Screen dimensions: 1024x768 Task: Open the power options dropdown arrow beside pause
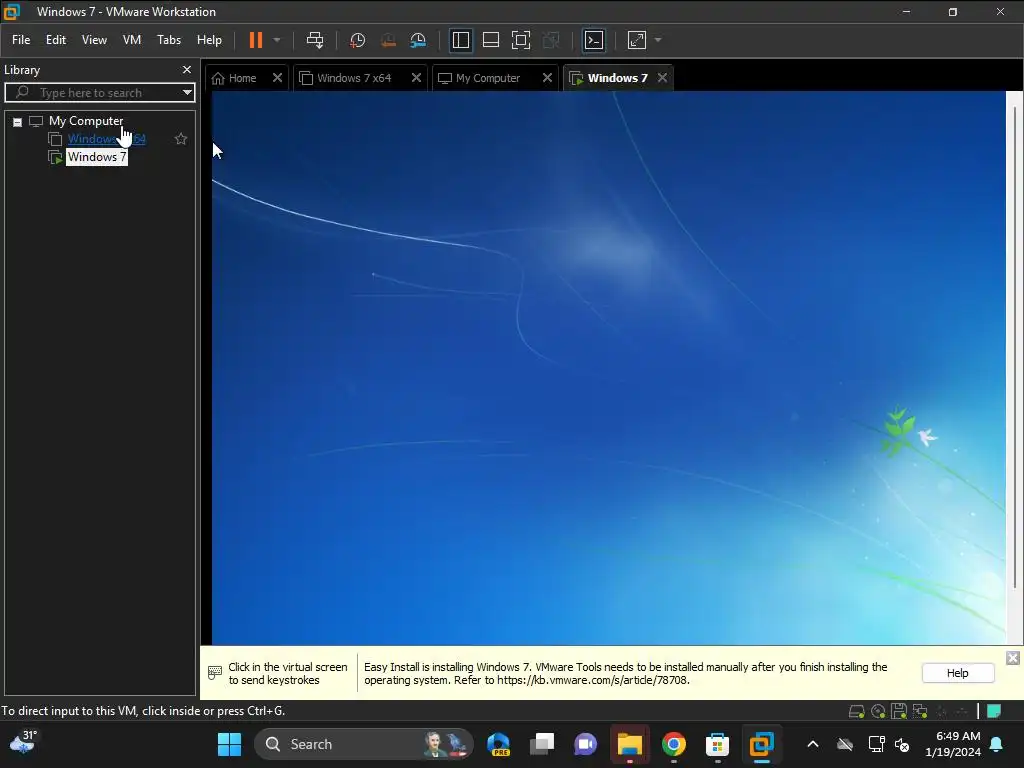[277, 40]
